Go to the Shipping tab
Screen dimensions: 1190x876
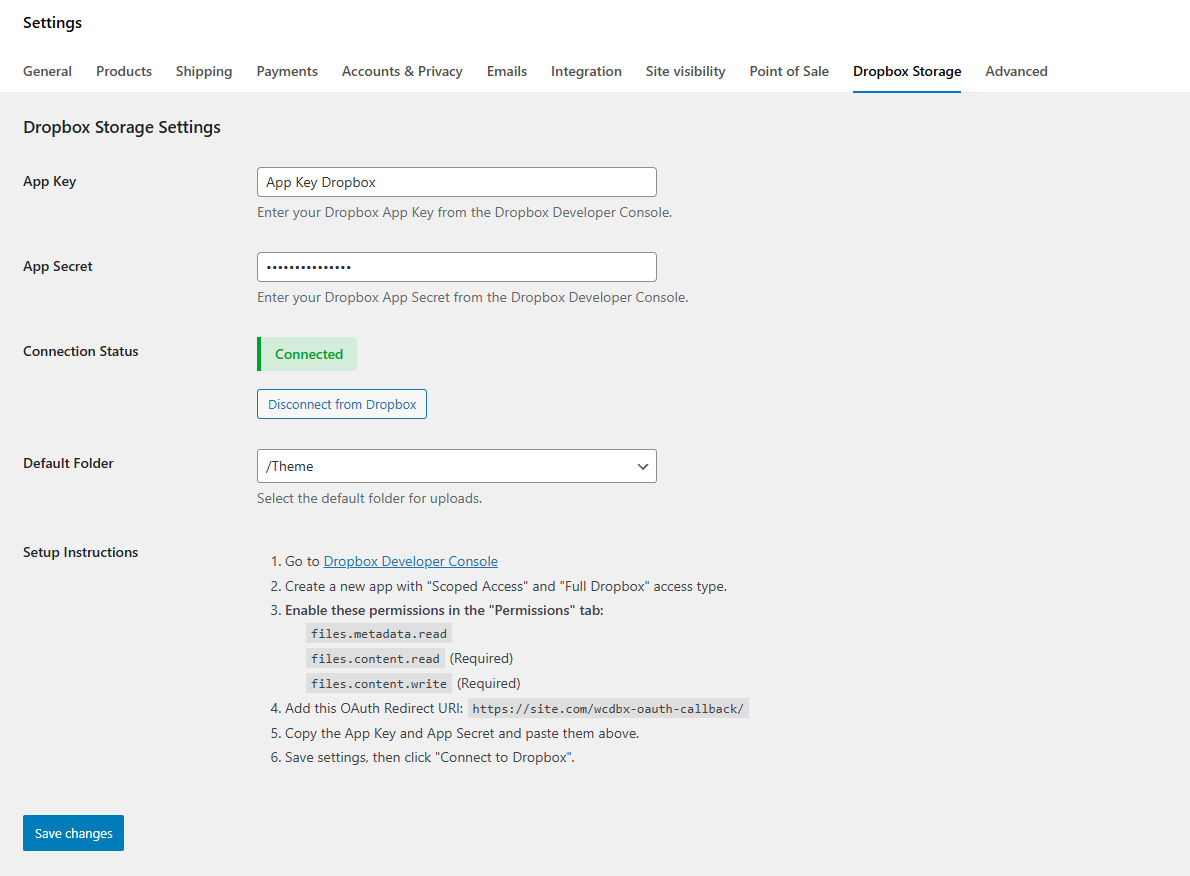click(204, 71)
